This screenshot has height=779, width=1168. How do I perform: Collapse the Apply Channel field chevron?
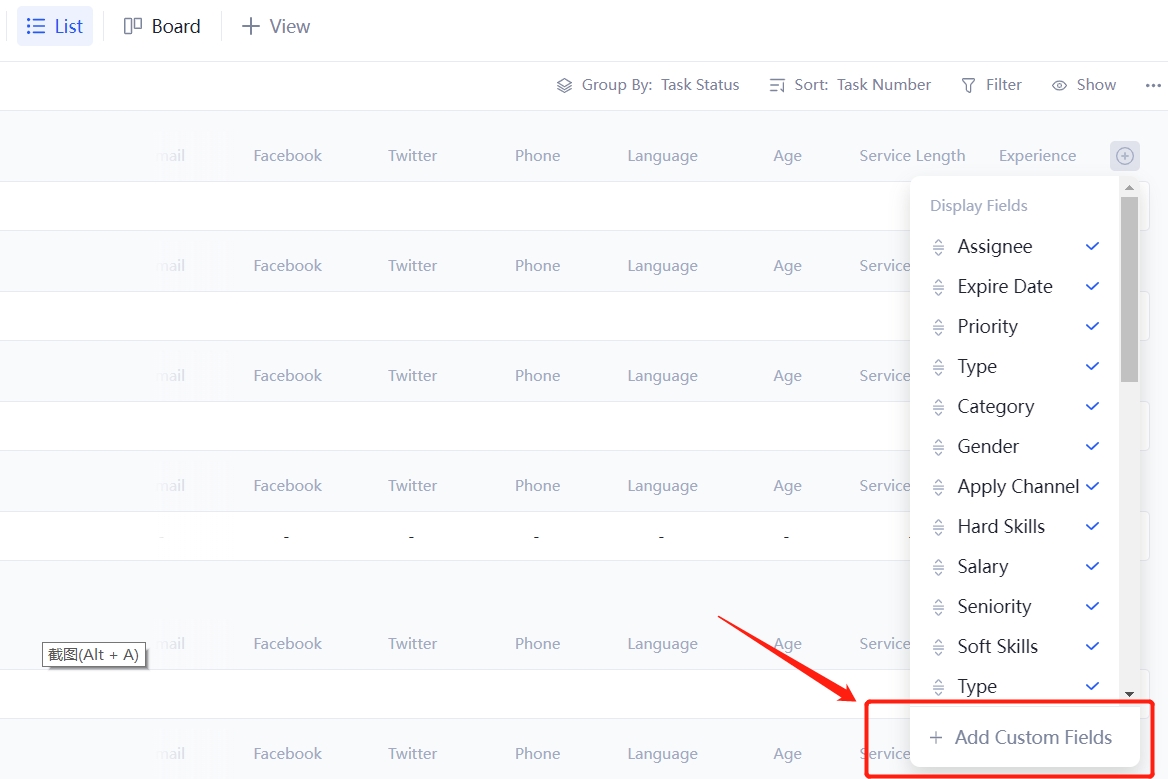(1091, 486)
